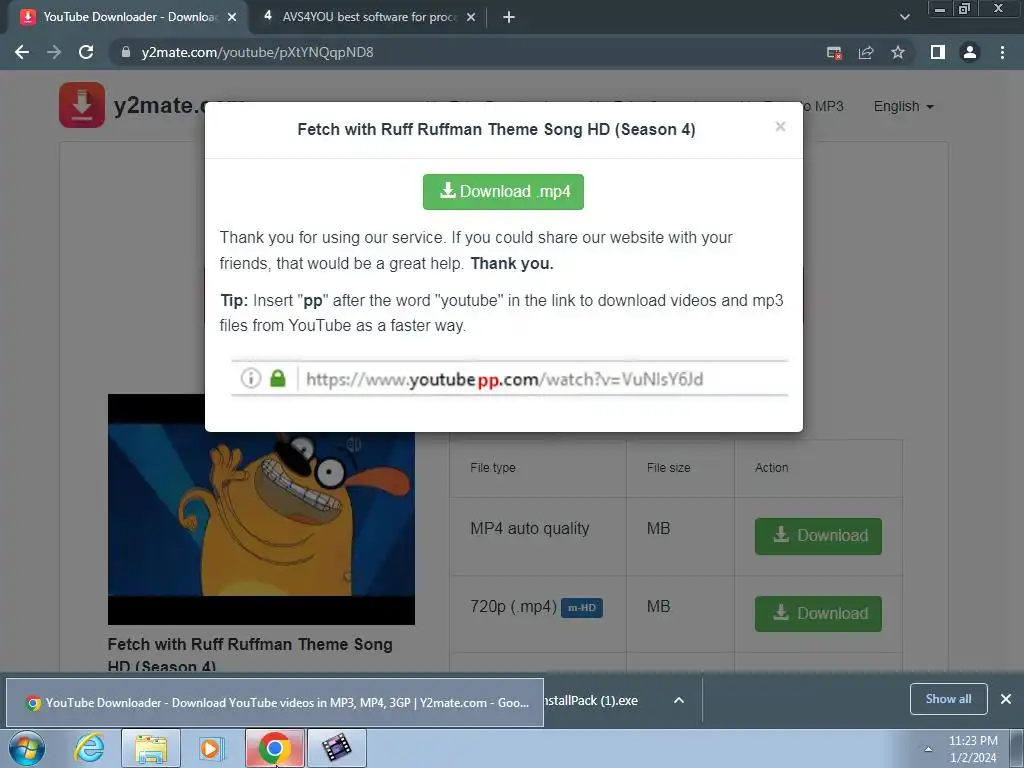Open the English language dropdown
This screenshot has height=768, width=1024.
click(x=904, y=106)
